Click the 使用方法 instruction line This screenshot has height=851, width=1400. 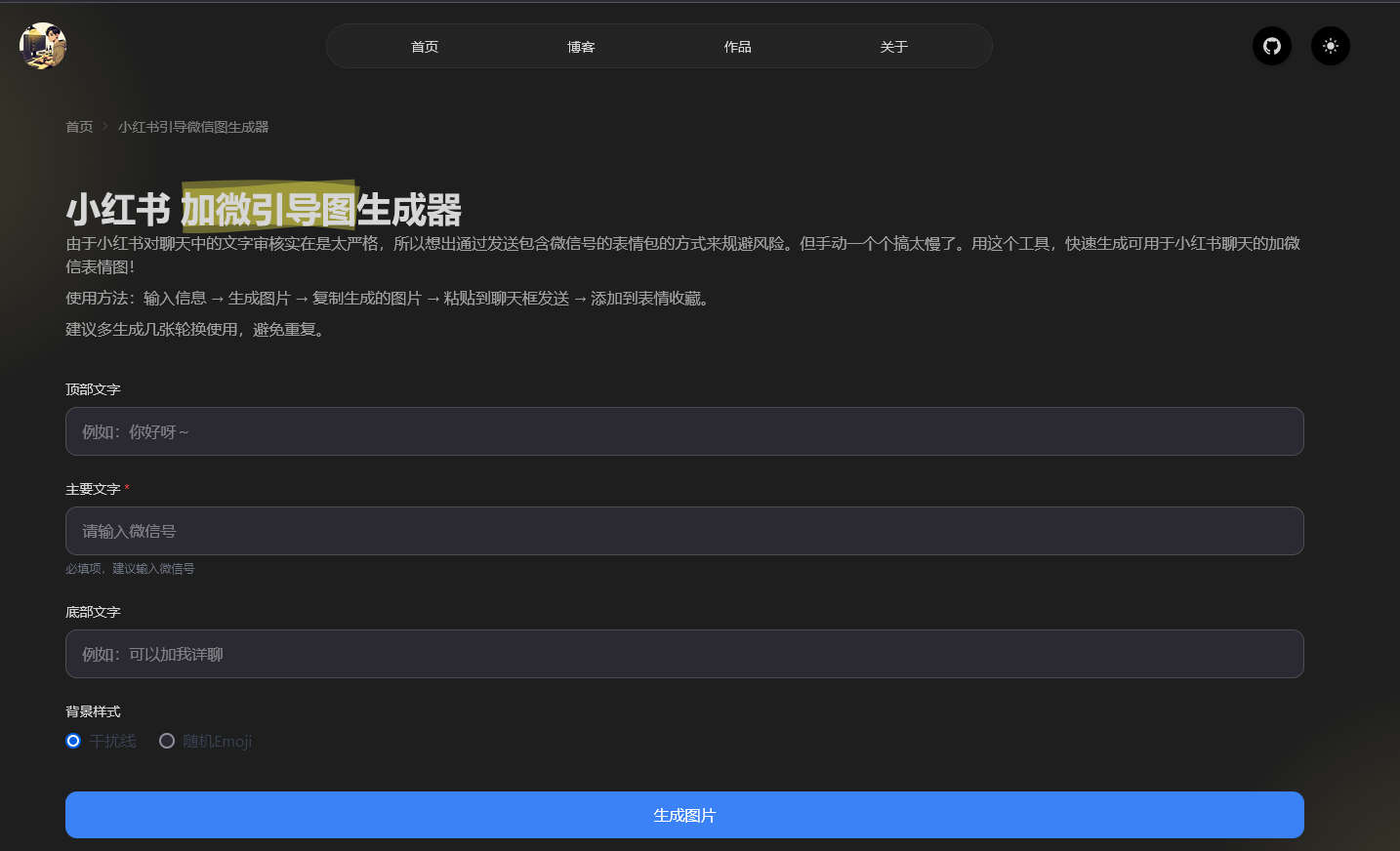tap(389, 299)
